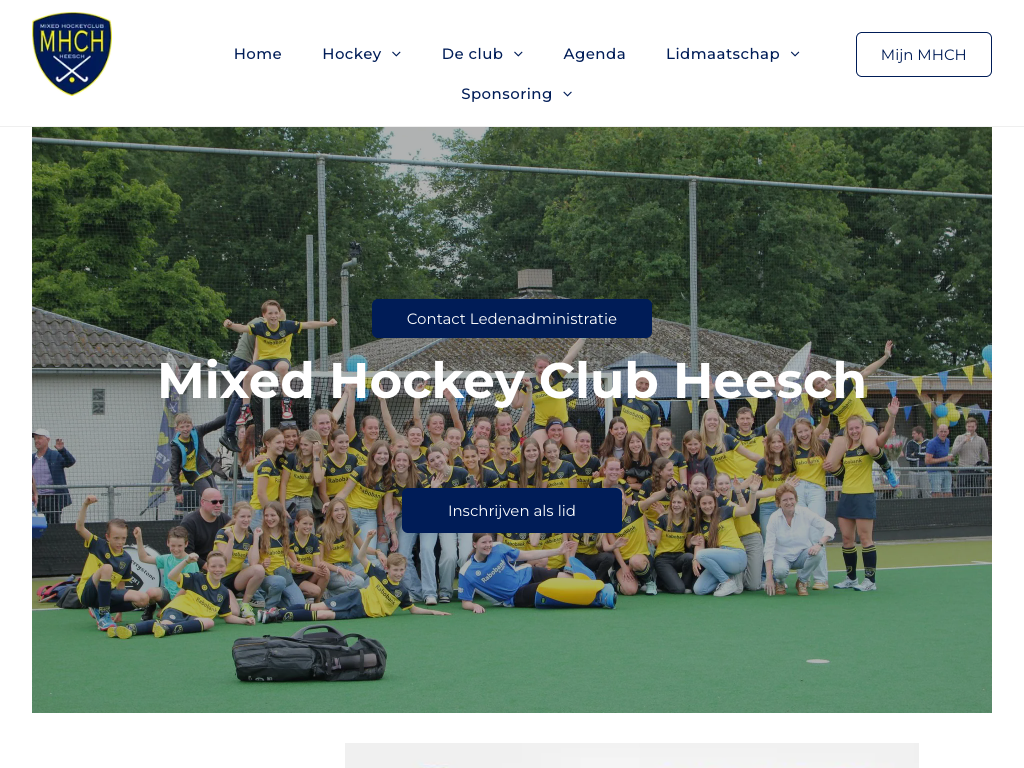Expand the Lidmaatschap chevron arrow
The height and width of the screenshot is (768, 1024).
pyautogui.click(x=795, y=54)
